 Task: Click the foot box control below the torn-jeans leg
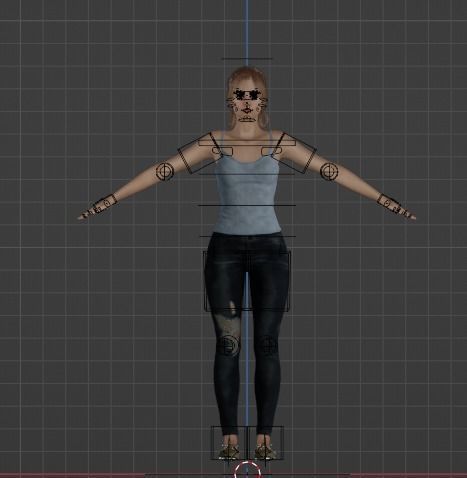229,442
